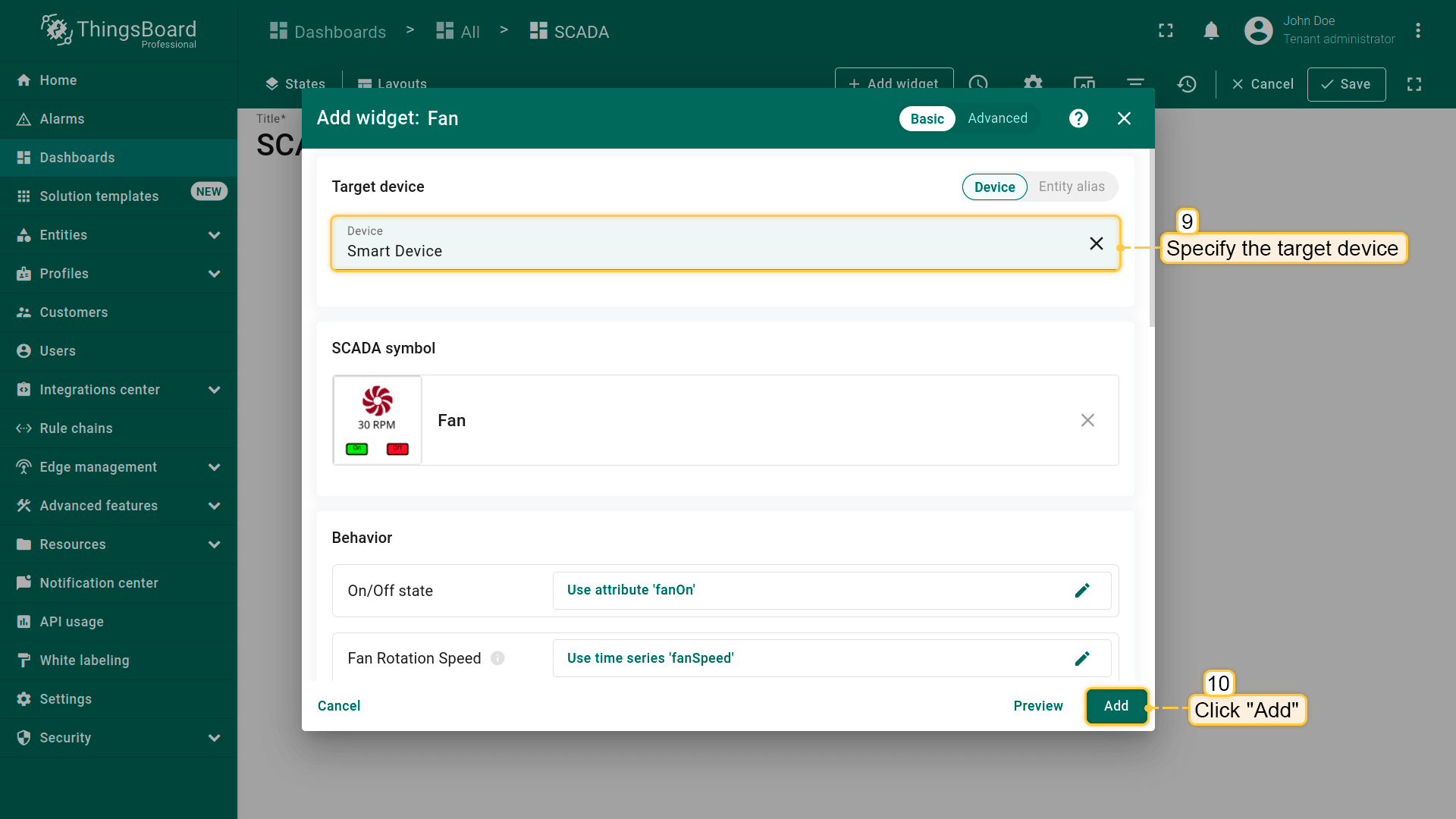Select the Device toggle option
Screen dimensions: 1456x819
(x=994, y=187)
